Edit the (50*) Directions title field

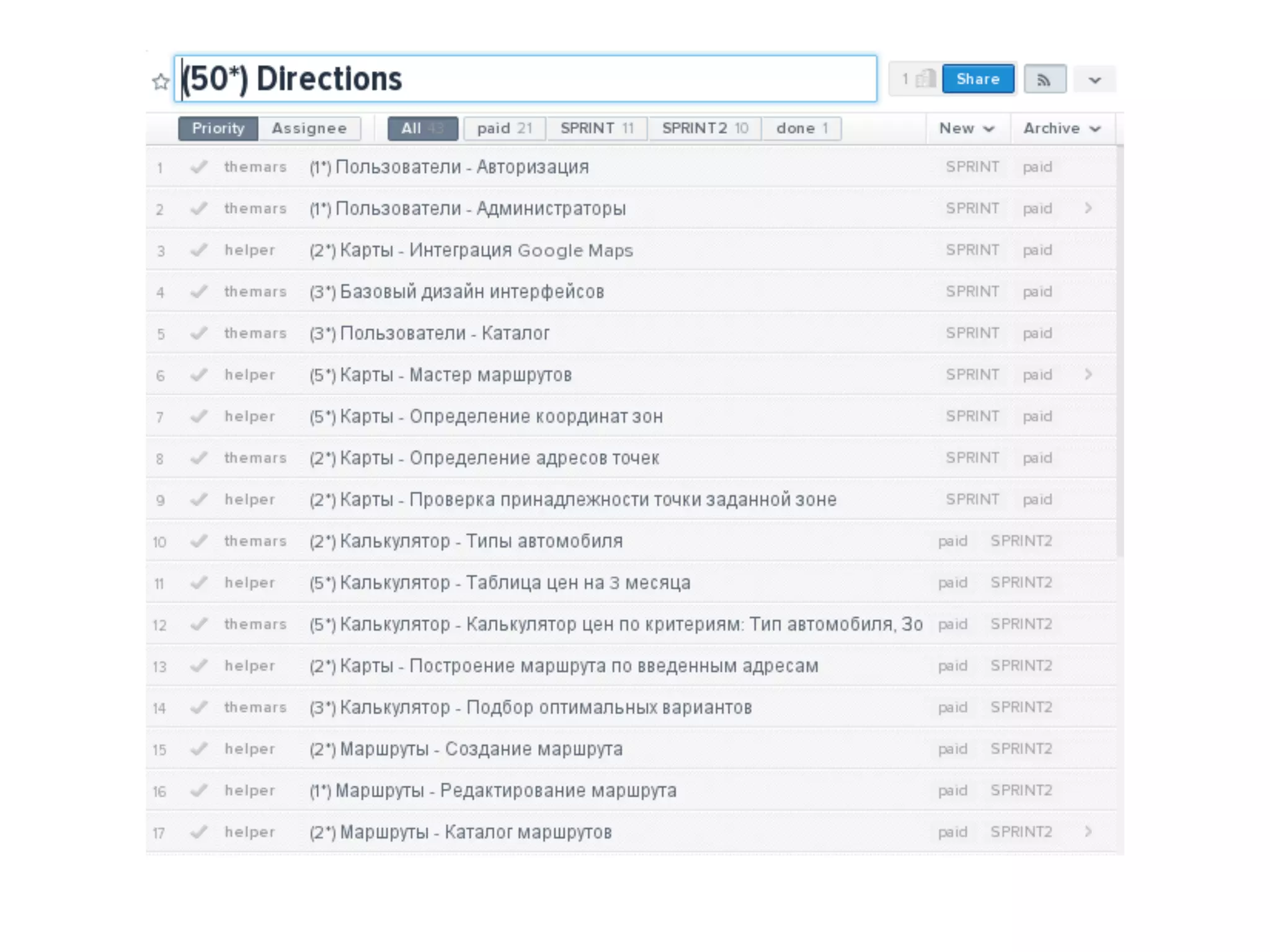(x=527, y=79)
